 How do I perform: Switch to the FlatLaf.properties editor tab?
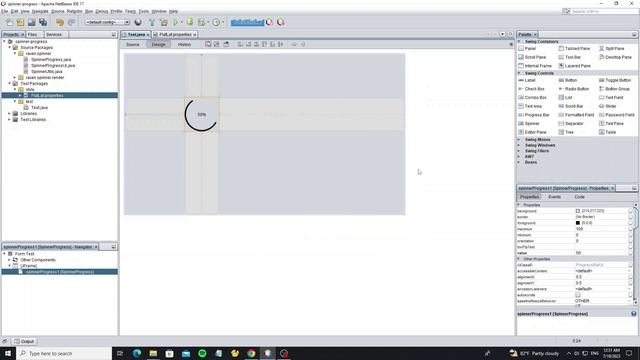click(175, 35)
